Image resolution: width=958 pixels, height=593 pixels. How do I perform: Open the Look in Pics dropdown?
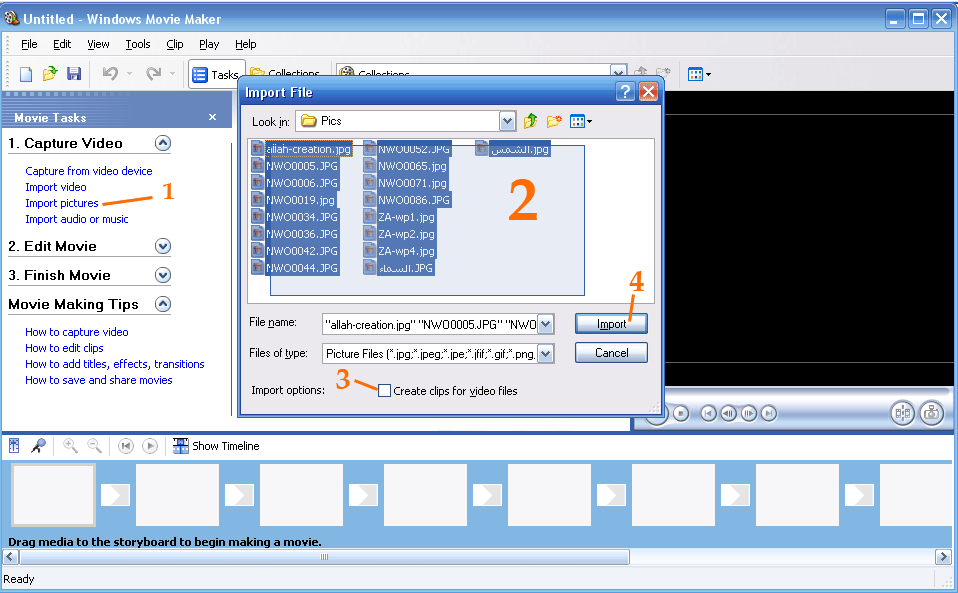click(x=507, y=121)
